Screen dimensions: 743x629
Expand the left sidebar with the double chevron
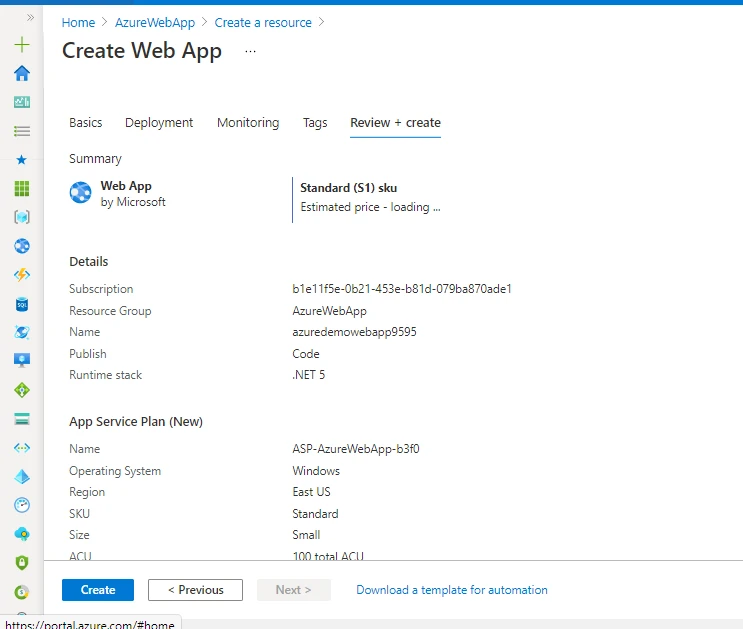coord(30,18)
